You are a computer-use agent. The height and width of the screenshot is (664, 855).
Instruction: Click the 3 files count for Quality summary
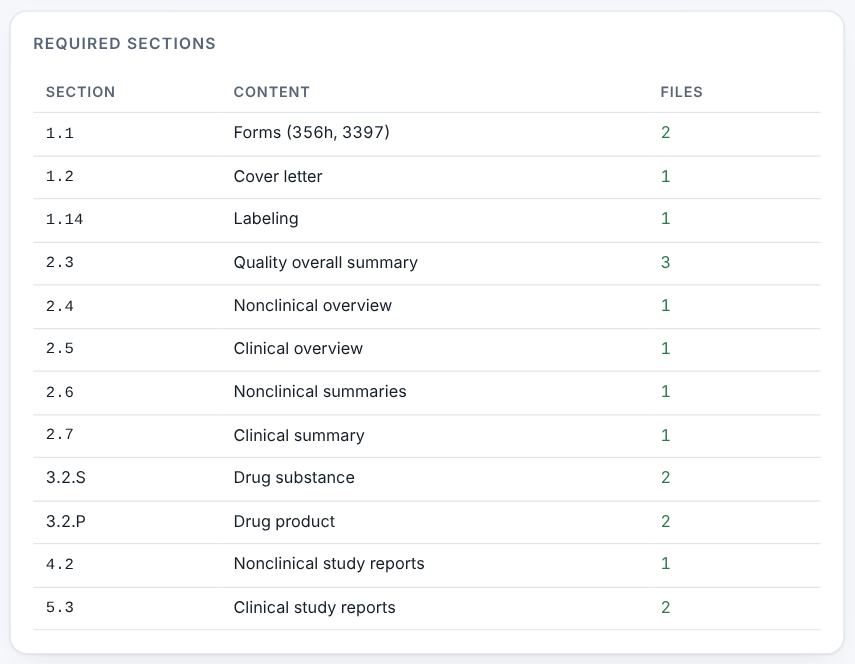pos(665,262)
